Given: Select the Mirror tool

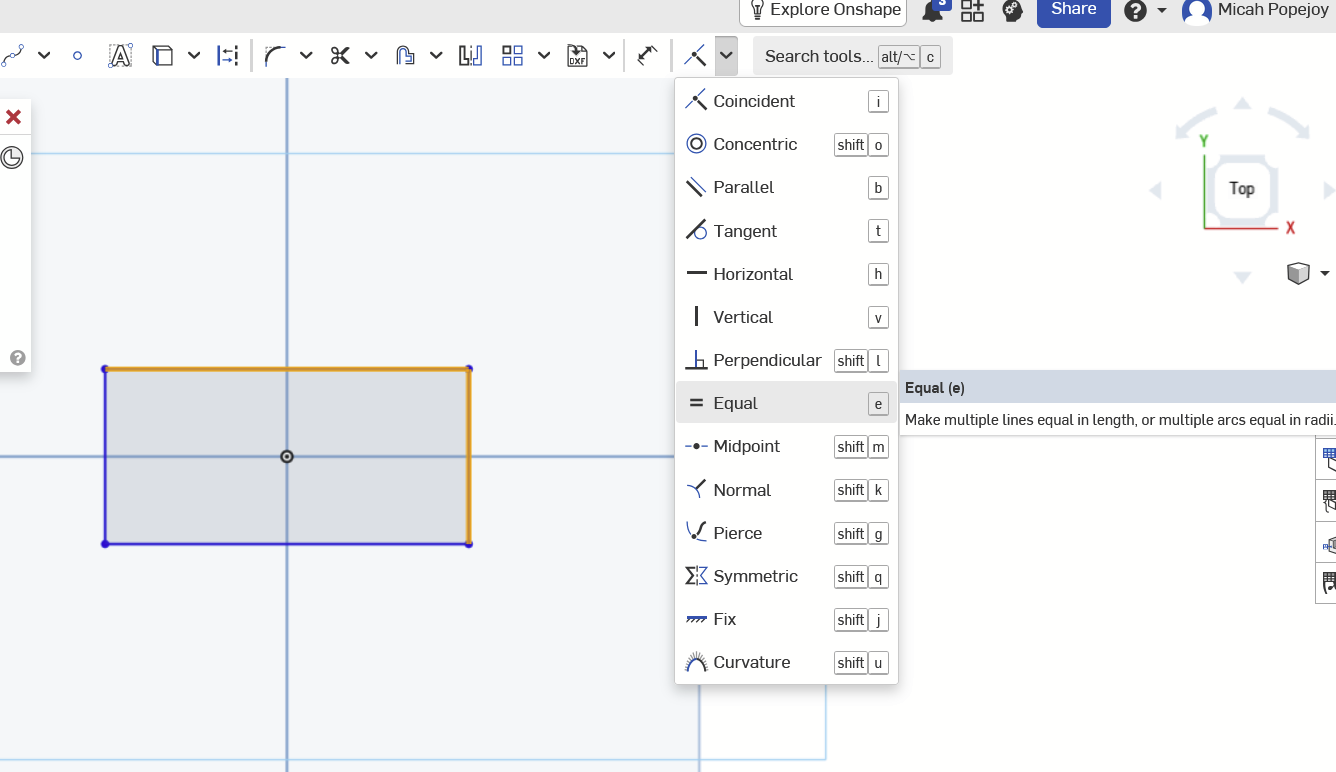Looking at the screenshot, I should point(470,56).
